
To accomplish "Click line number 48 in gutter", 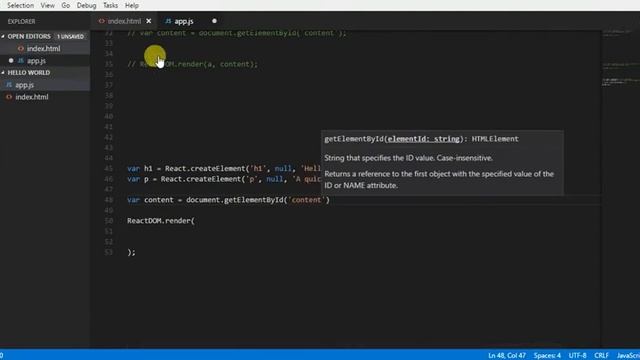I will coord(109,200).
